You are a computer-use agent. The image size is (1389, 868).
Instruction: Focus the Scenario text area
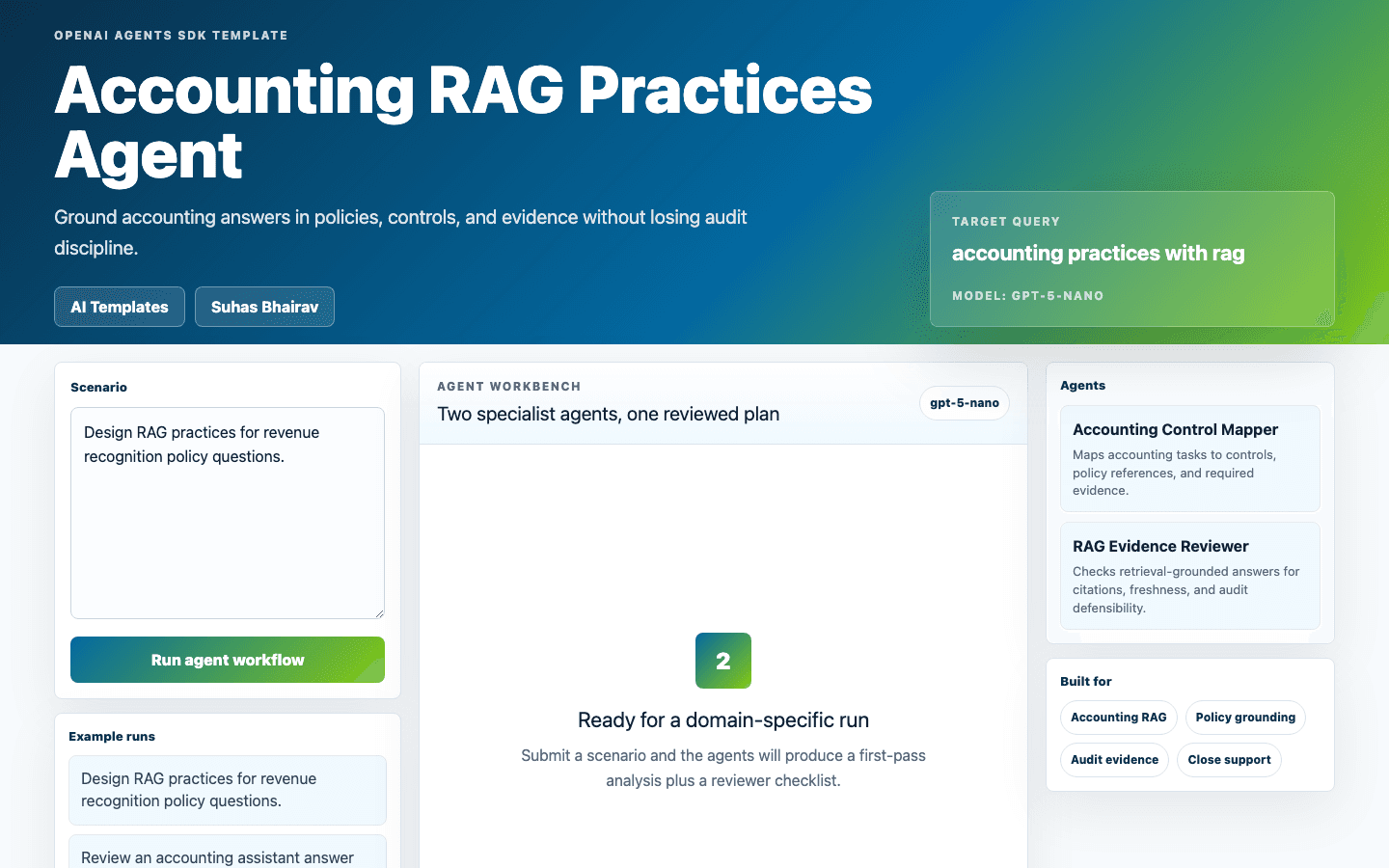click(x=228, y=513)
